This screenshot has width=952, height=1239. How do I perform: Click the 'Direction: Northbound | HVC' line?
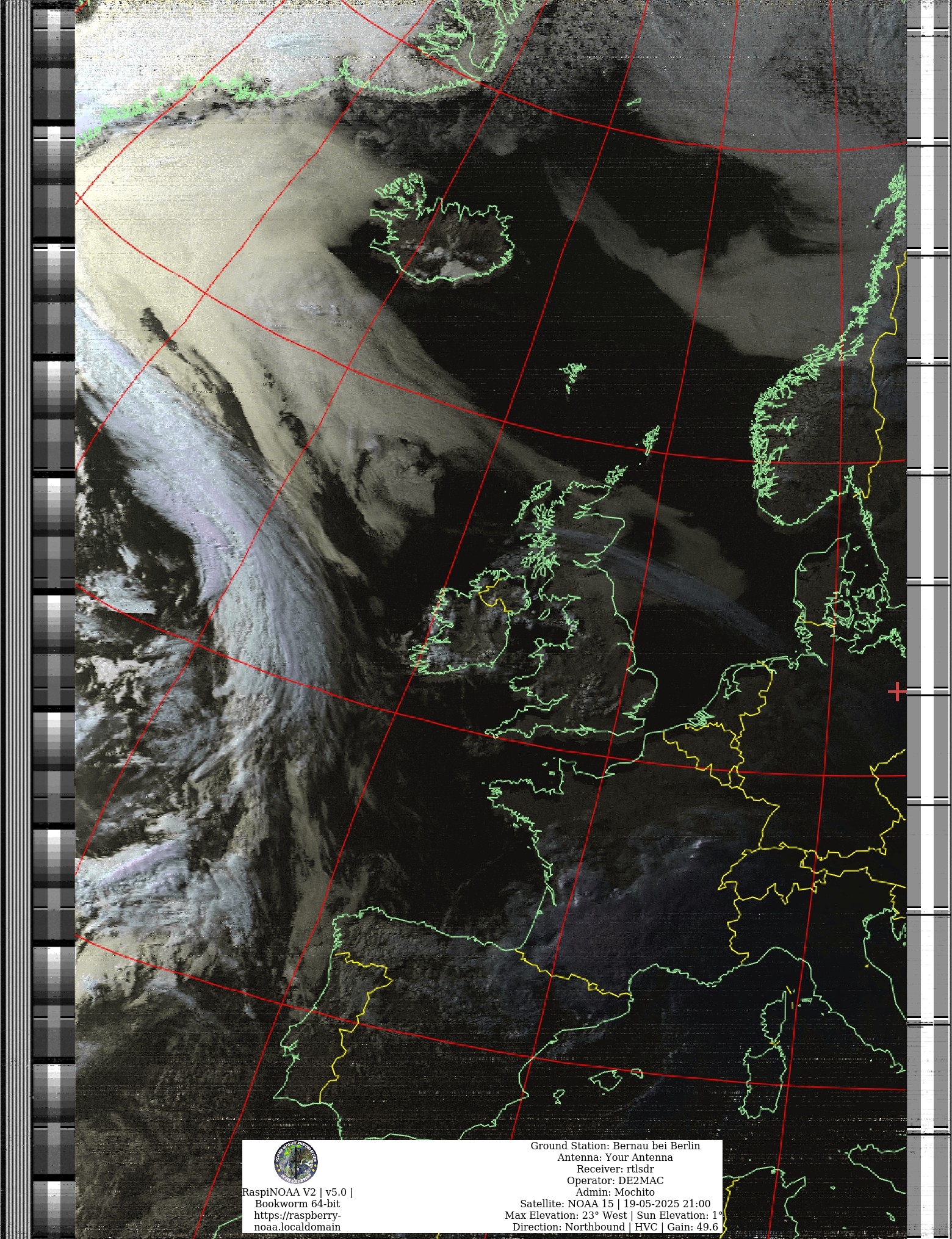(x=615, y=1227)
